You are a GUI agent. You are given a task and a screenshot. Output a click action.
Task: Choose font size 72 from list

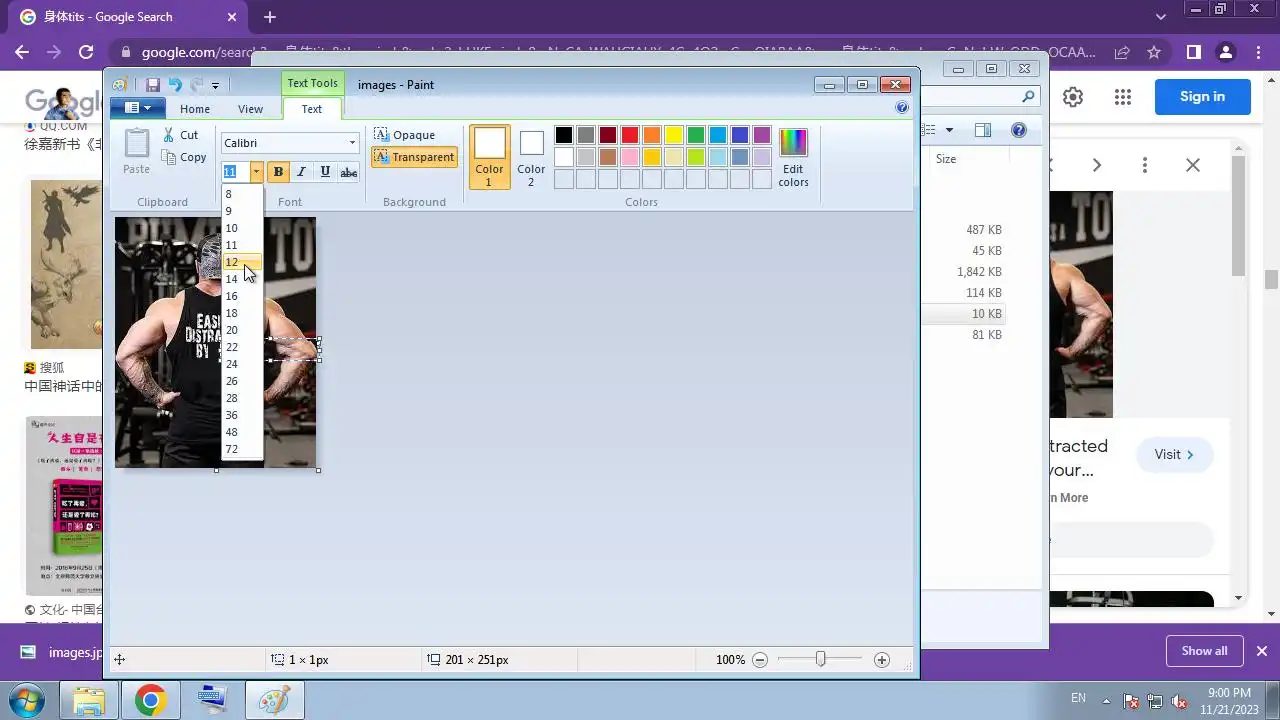242,449
